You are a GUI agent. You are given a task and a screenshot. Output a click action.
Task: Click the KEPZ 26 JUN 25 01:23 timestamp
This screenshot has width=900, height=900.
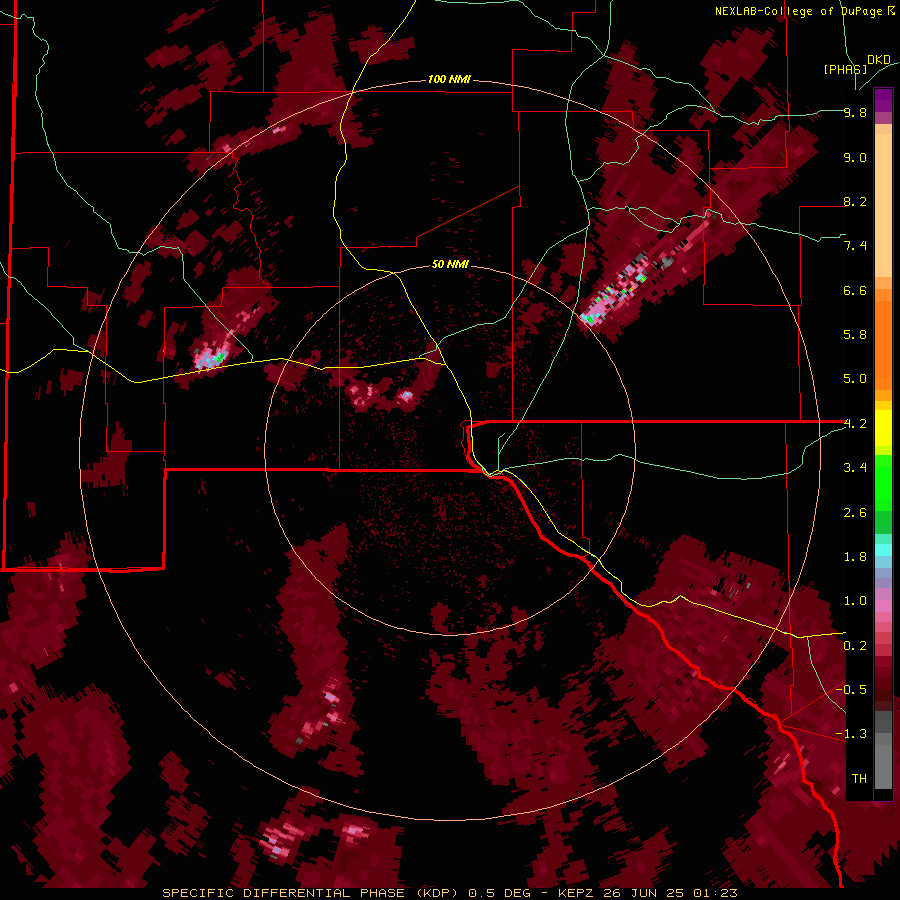coord(647,893)
